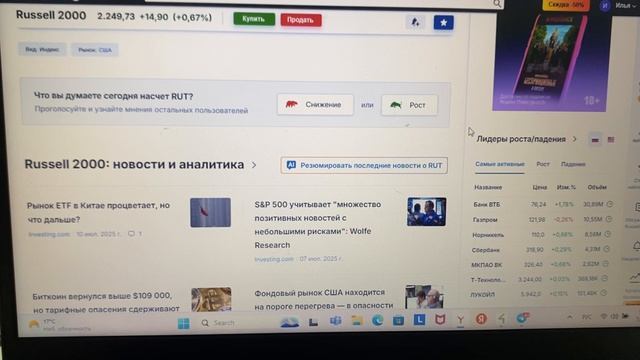Click the clock icon in ЛУКОЙЛ row
This screenshot has width=640, height=360.
pos(604,293)
